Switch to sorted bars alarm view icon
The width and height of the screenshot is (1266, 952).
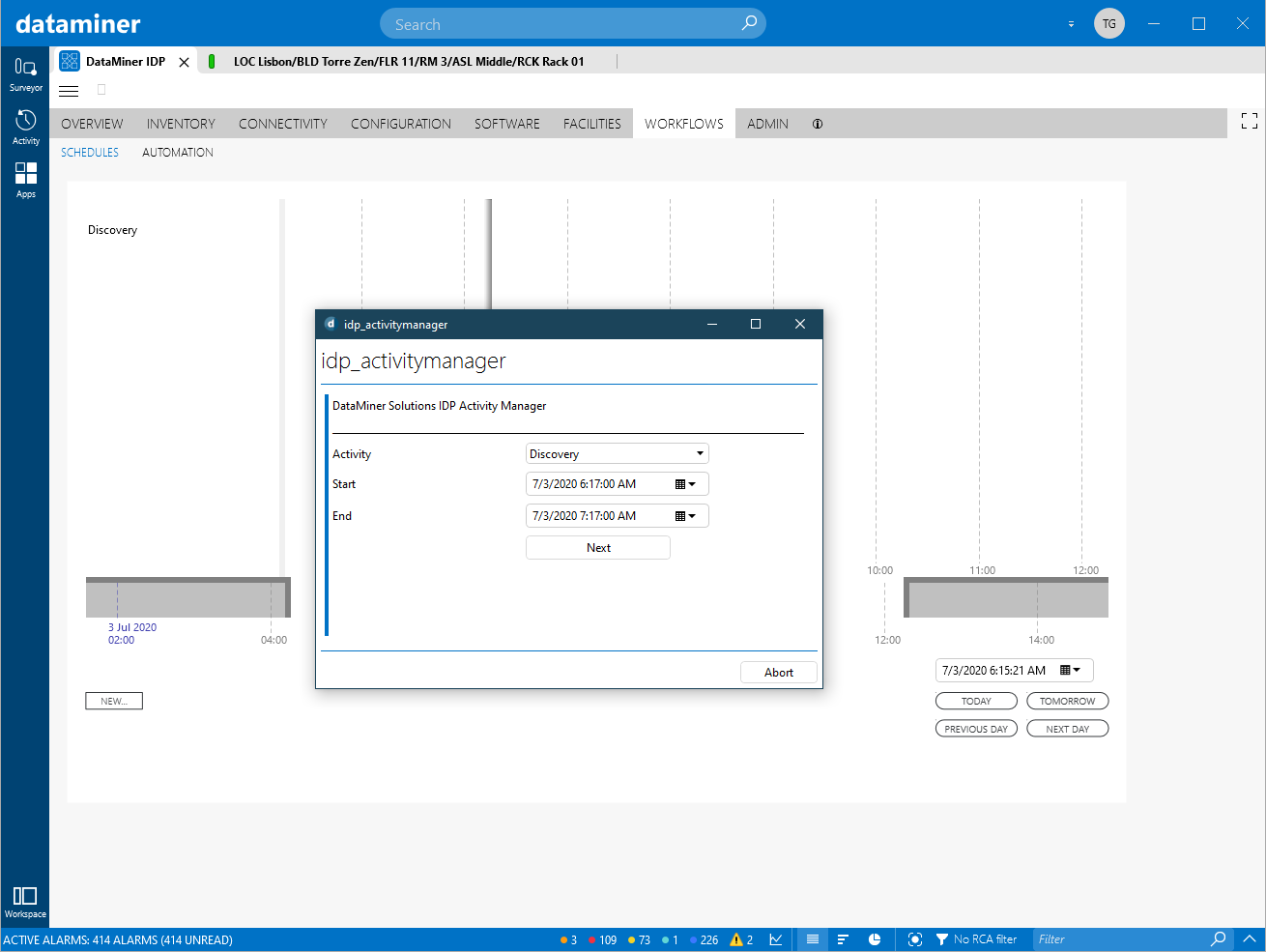(x=843, y=939)
